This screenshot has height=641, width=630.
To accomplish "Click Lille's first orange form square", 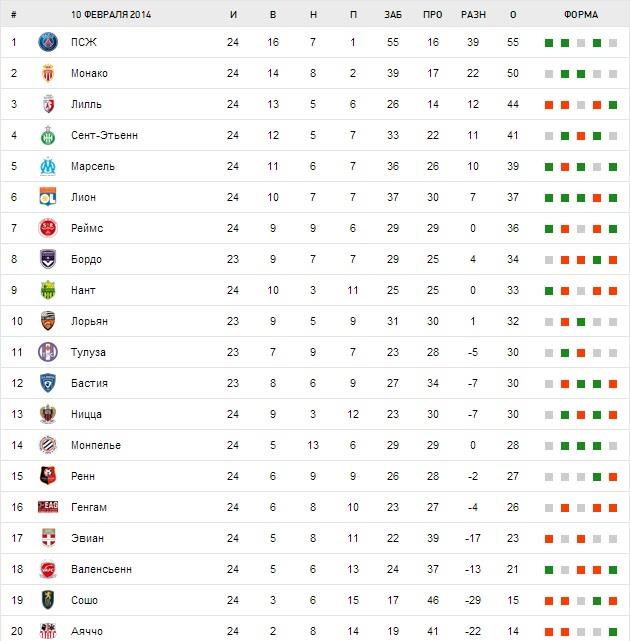I will tap(549, 105).
